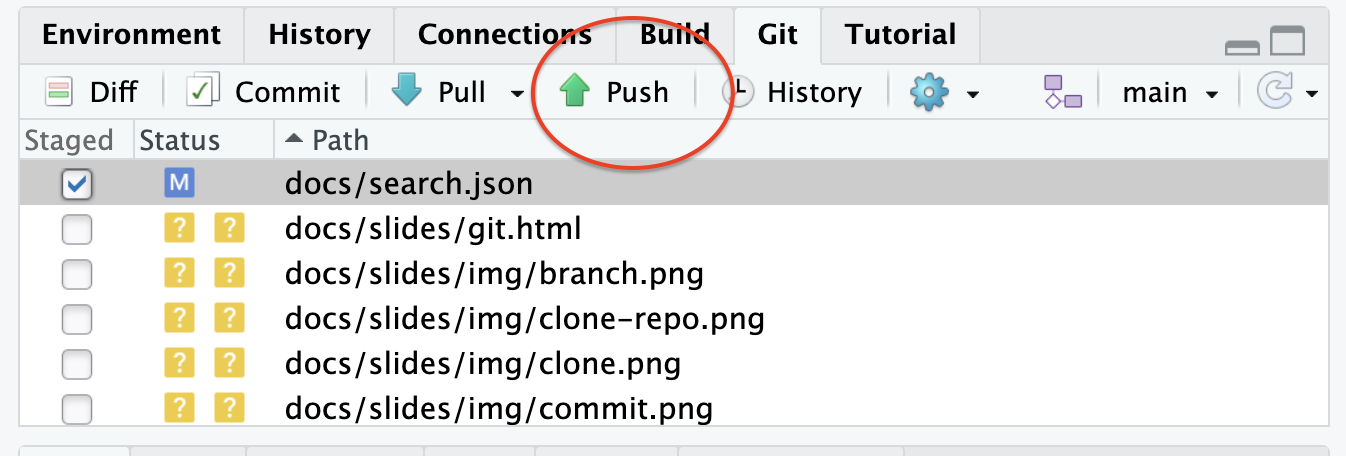
Task: Expand the Refresh options dropdown arrow
Action: (x=1311, y=94)
